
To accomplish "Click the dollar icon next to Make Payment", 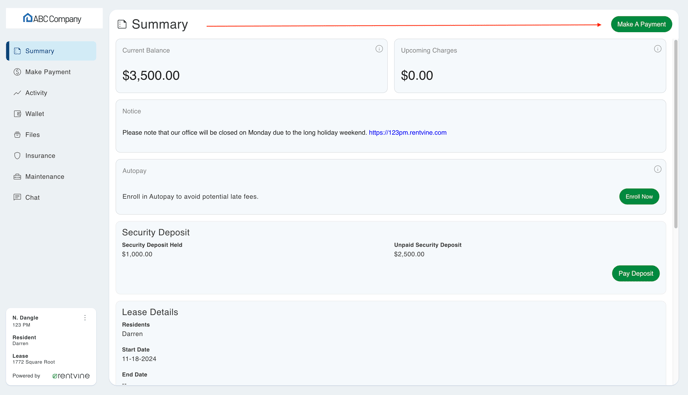I will point(17,72).
